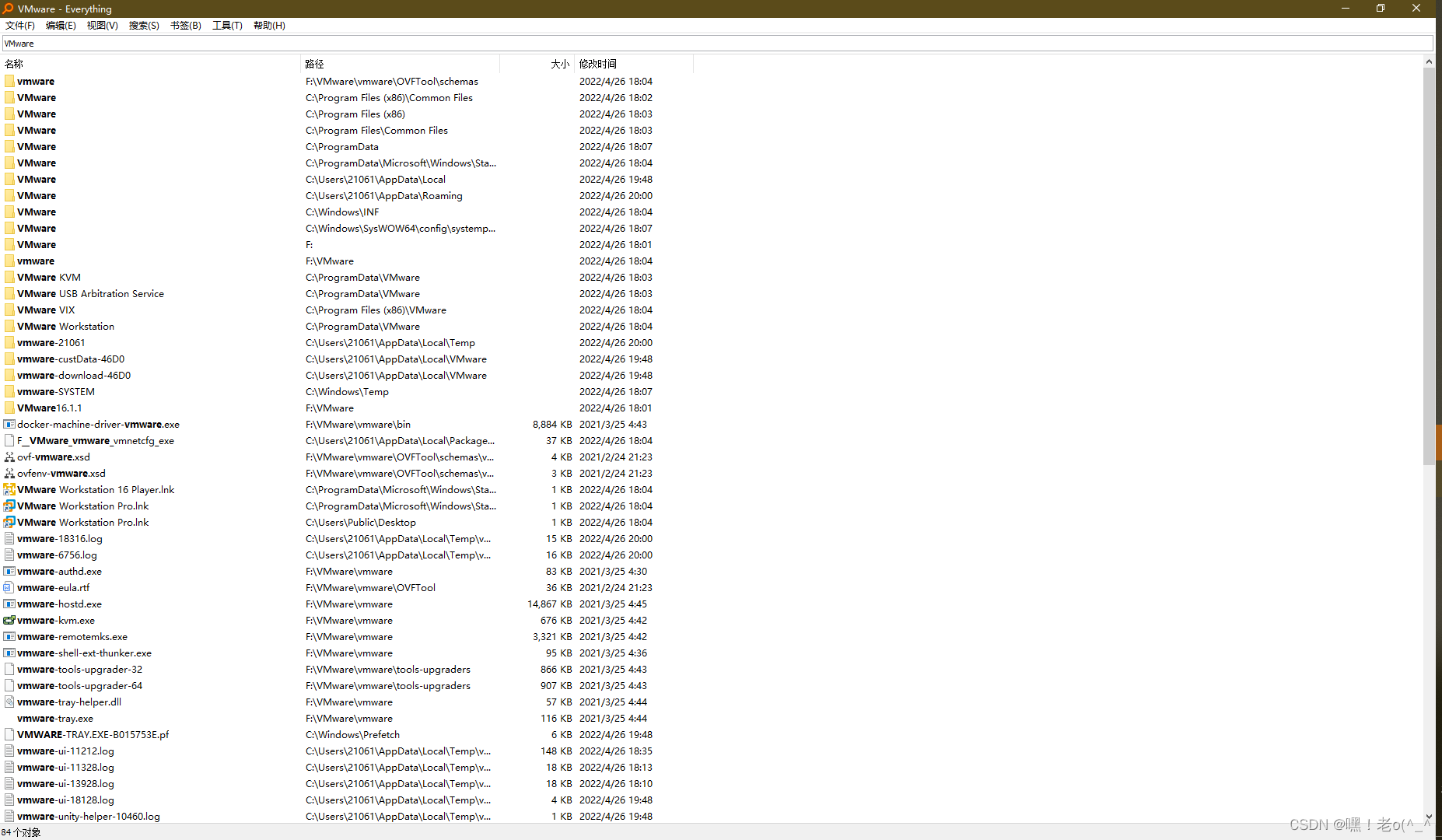Click path C:\Windows\Temp
This screenshot has height=840, width=1442.
[347, 392]
